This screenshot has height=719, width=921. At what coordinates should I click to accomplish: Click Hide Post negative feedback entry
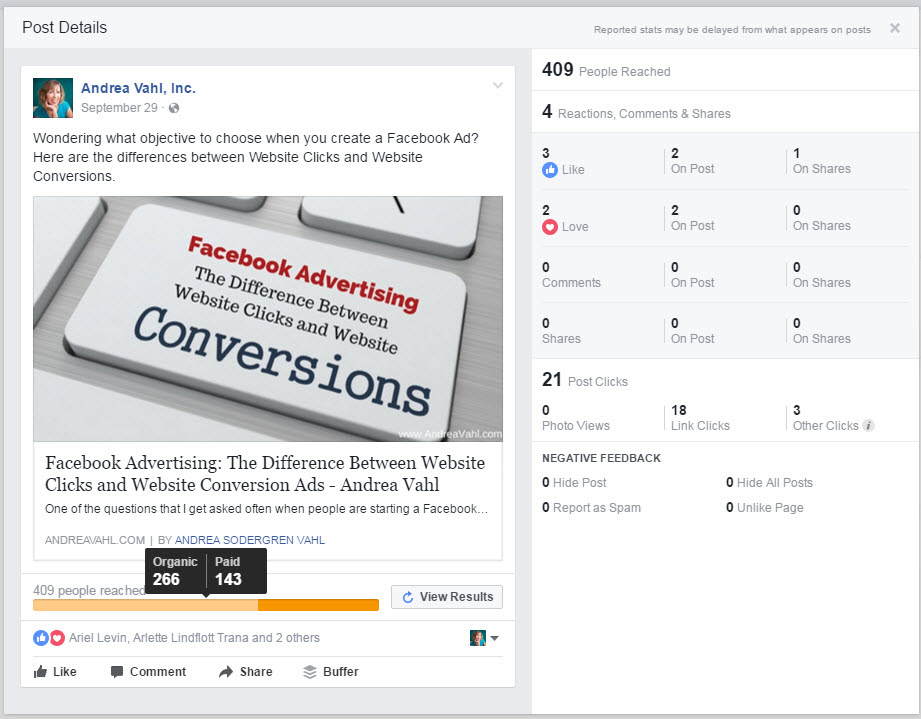click(x=574, y=483)
